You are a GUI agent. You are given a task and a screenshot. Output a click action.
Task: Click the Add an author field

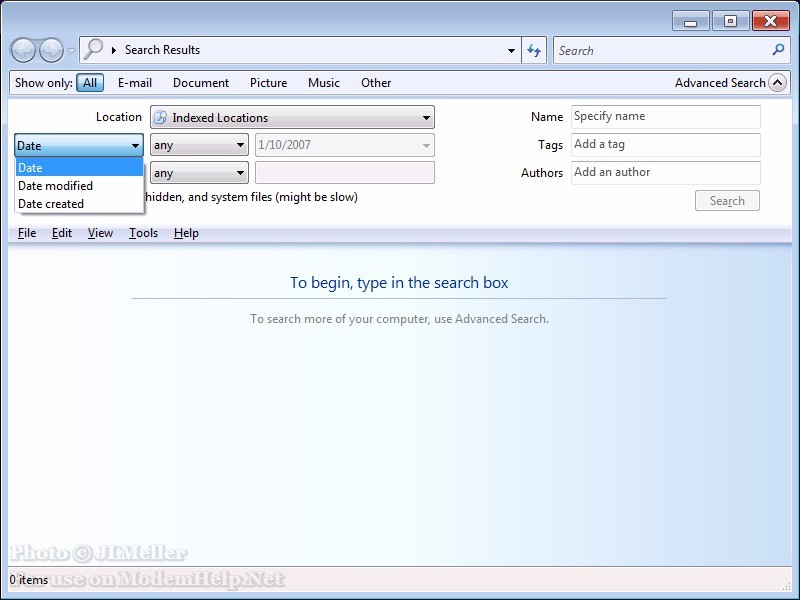[x=666, y=172]
